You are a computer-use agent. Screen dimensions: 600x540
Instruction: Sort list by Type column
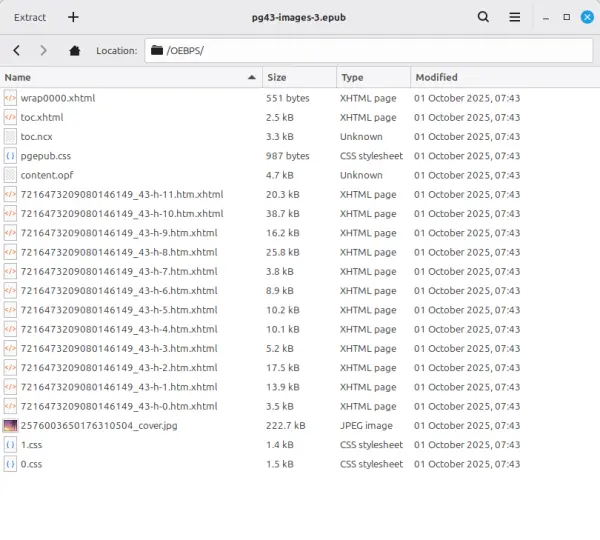tap(372, 77)
